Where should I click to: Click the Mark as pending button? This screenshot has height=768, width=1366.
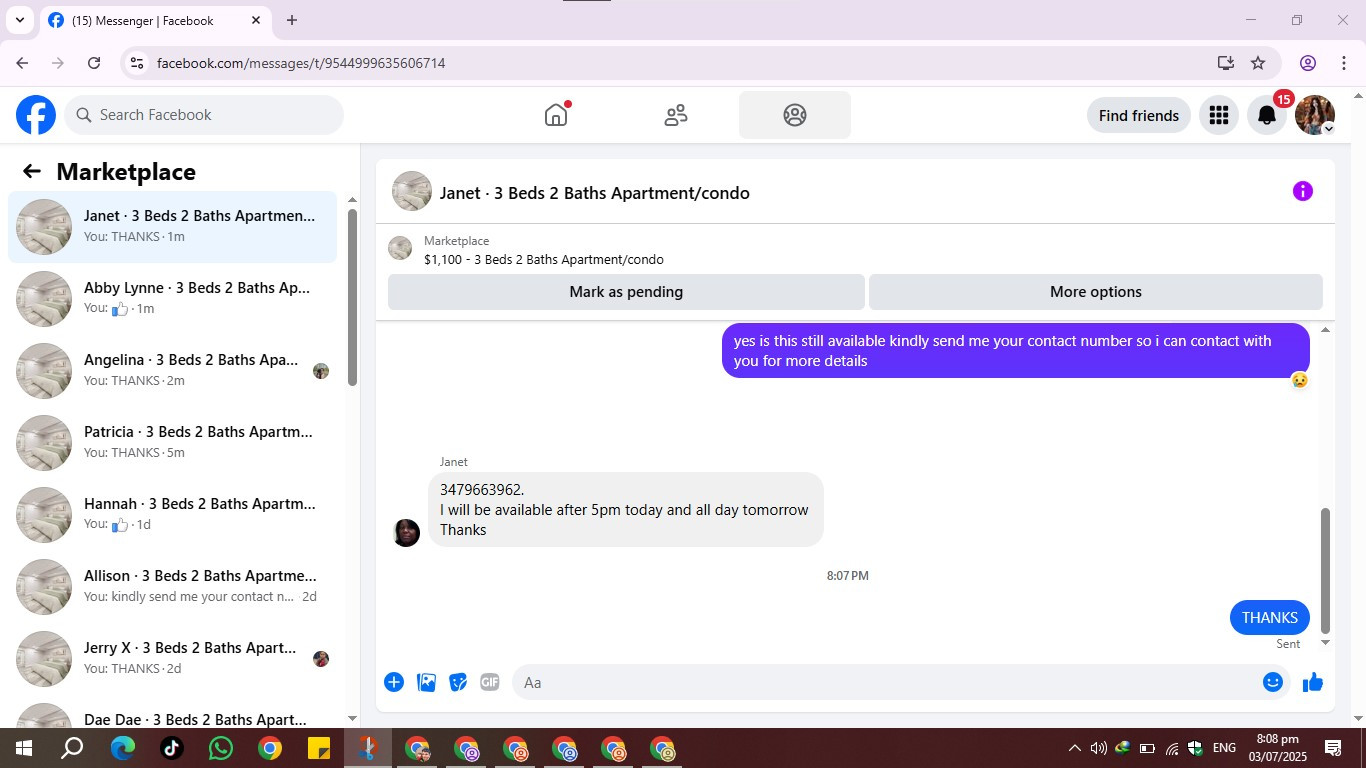pos(626,292)
